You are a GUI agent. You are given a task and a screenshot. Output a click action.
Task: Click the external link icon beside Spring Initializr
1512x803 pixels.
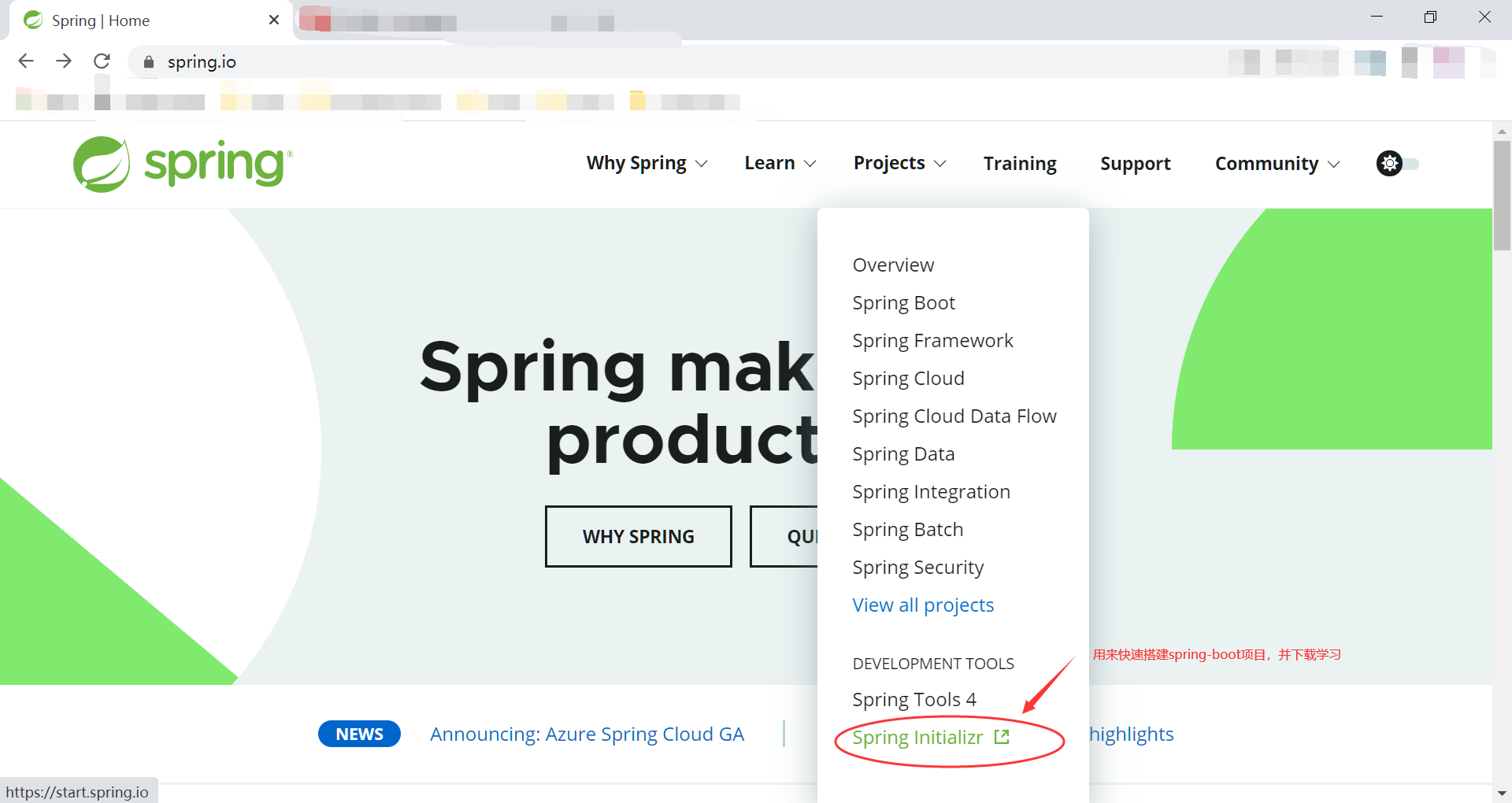tap(1002, 737)
